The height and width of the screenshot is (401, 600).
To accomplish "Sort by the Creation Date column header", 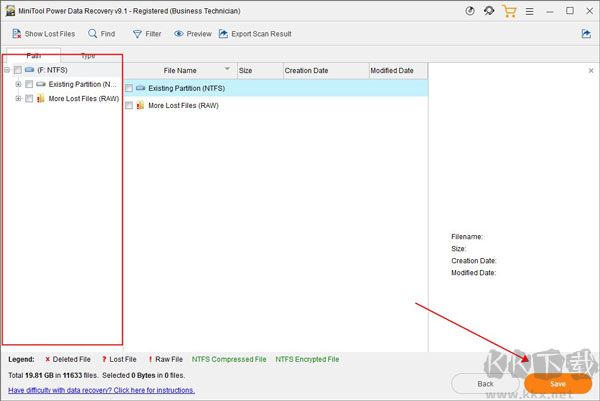I will point(326,71).
